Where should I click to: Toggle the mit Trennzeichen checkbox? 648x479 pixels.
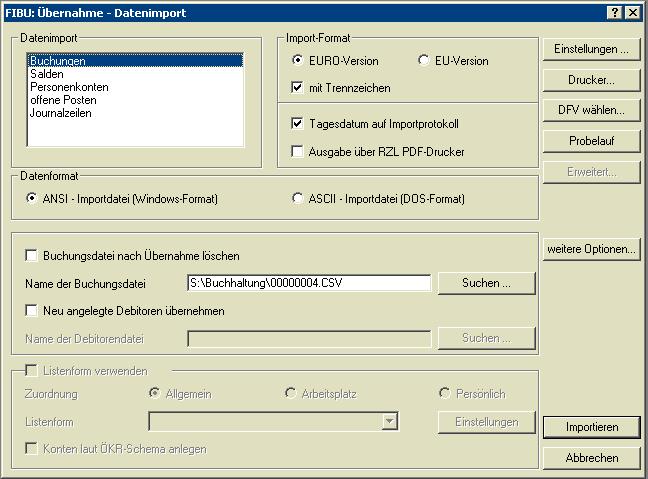(x=297, y=88)
